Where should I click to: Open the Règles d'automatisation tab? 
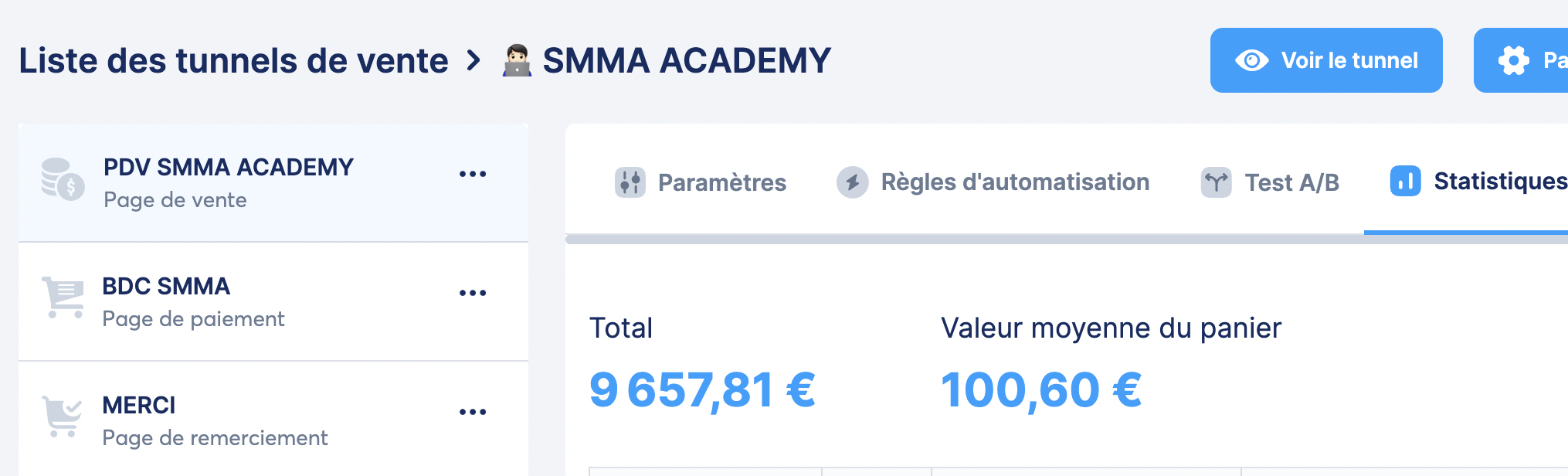[1014, 182]
